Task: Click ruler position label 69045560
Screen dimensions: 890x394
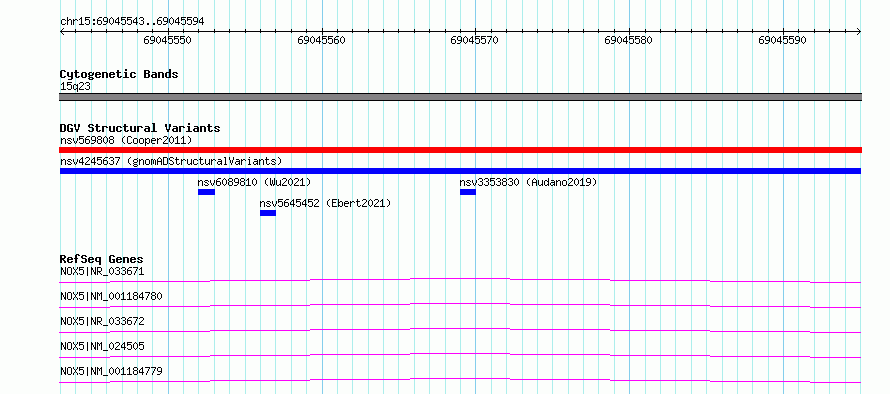Action: tap(321, 40)
